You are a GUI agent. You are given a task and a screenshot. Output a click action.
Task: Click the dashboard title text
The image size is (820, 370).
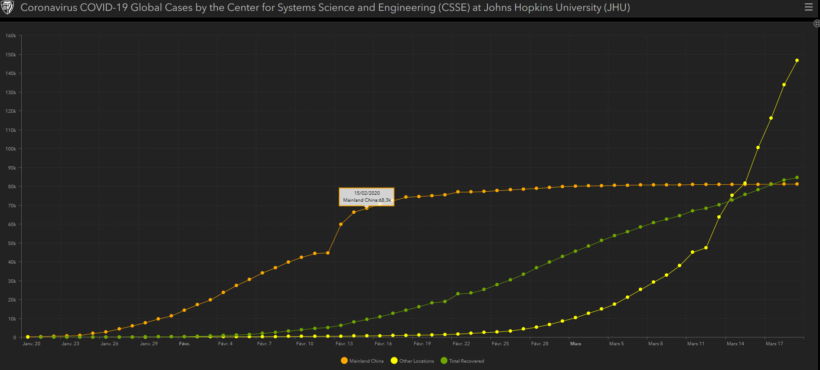tap(325, 8)
